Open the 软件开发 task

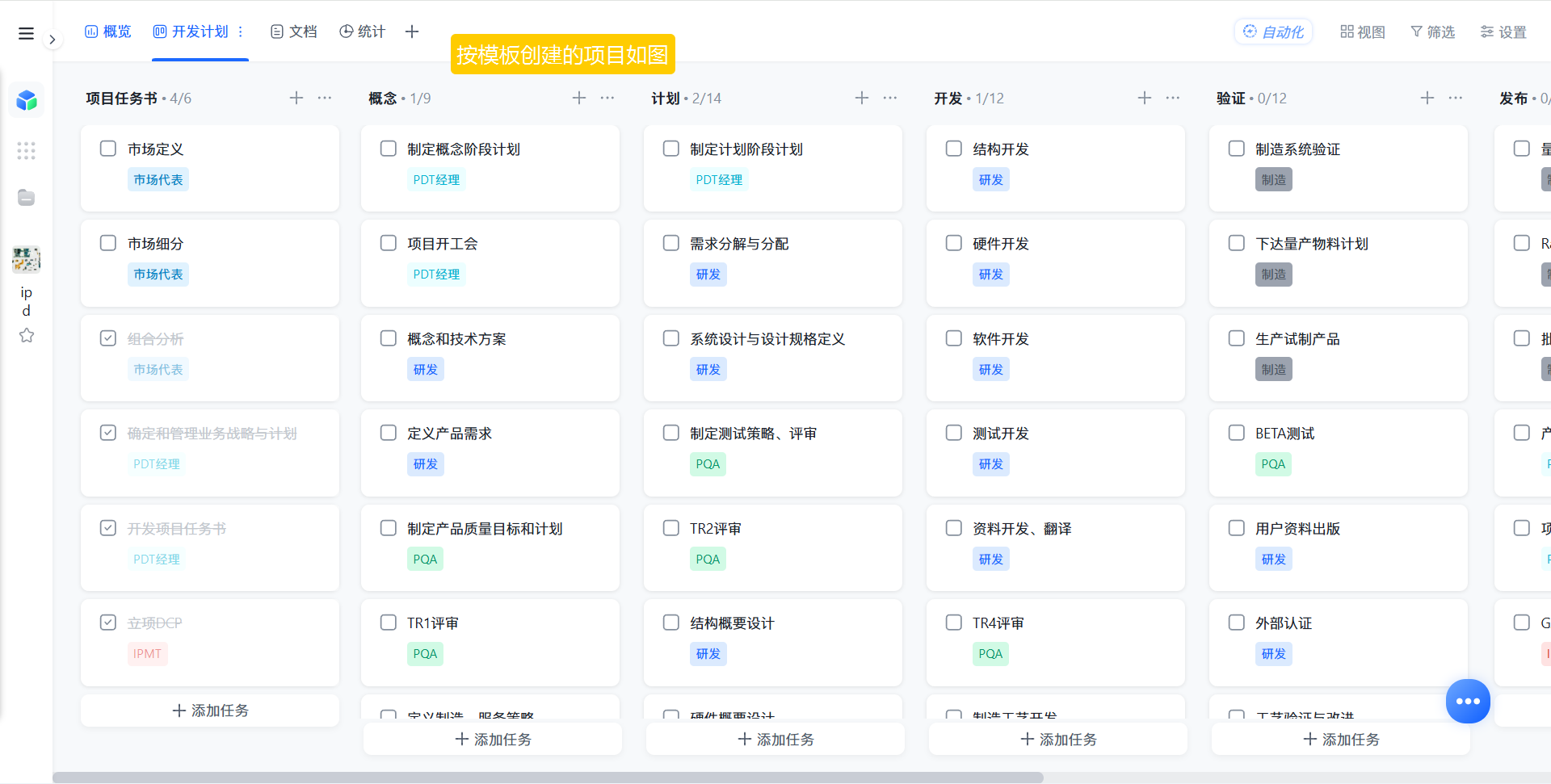(1056, 358)
